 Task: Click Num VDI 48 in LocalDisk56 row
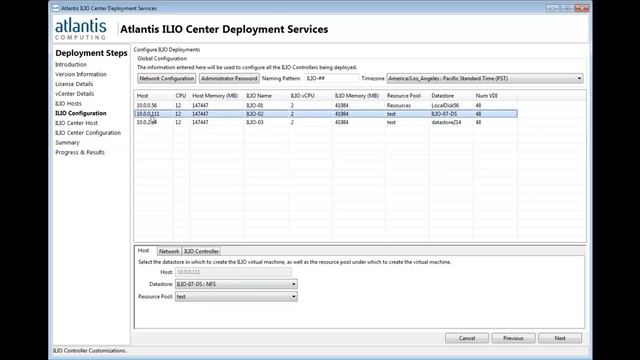(478, 106)
